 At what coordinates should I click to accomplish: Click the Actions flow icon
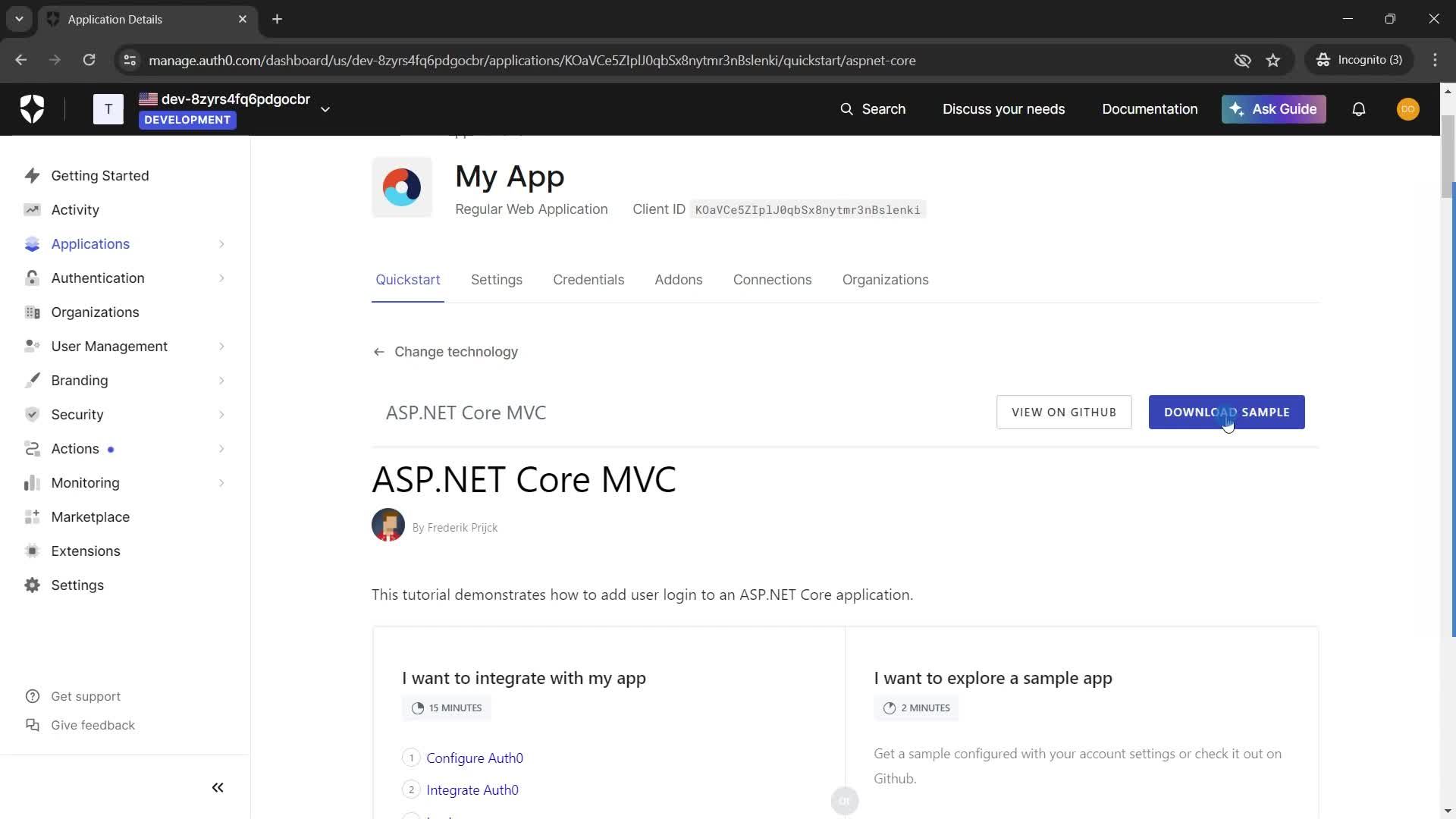pos(32,449)
